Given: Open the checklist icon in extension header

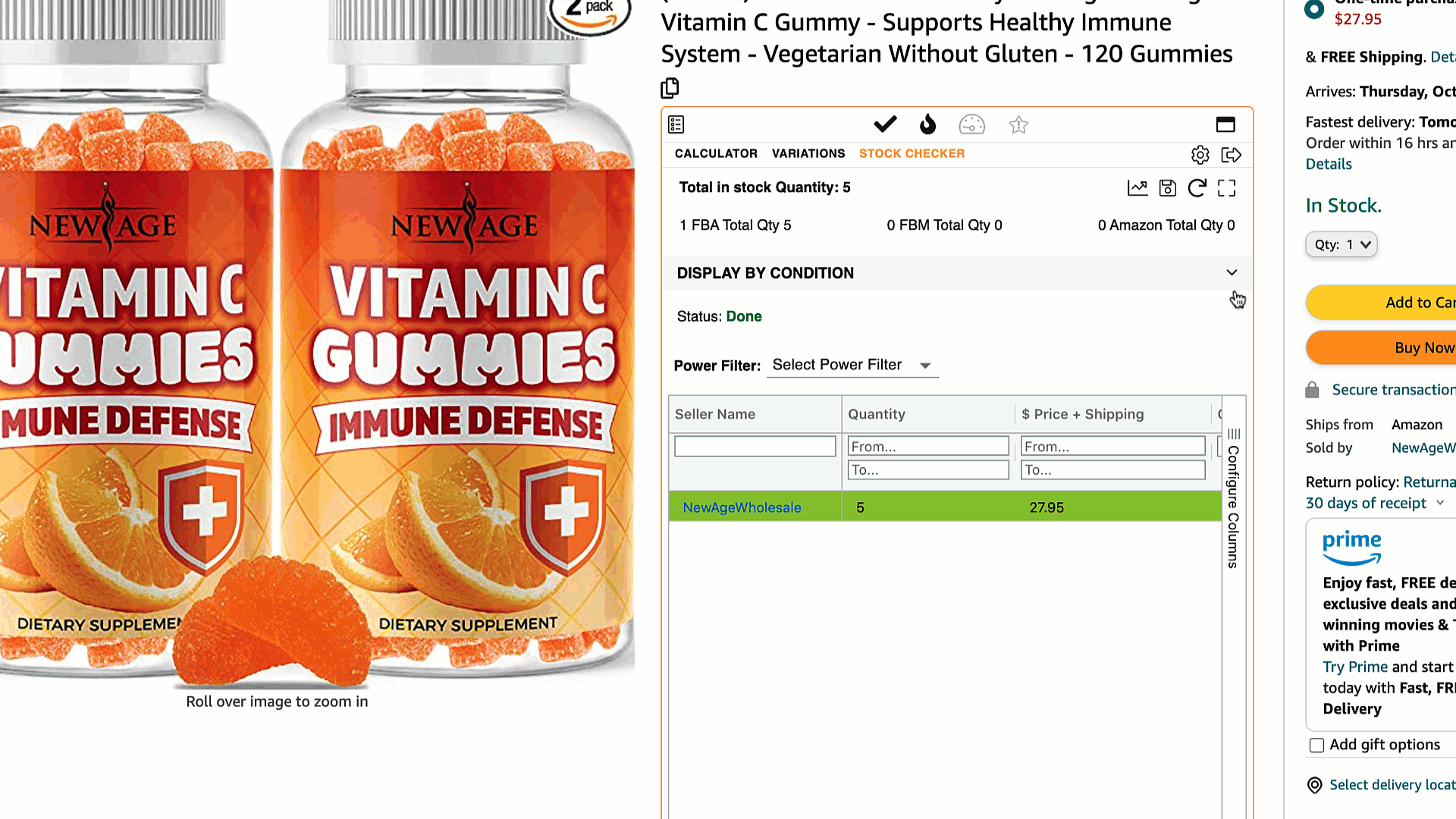Looking at the screenshot, I should (676, 124).
